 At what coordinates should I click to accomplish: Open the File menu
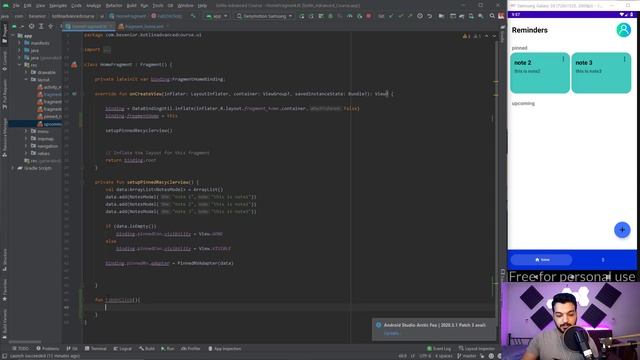pos(16,6)
